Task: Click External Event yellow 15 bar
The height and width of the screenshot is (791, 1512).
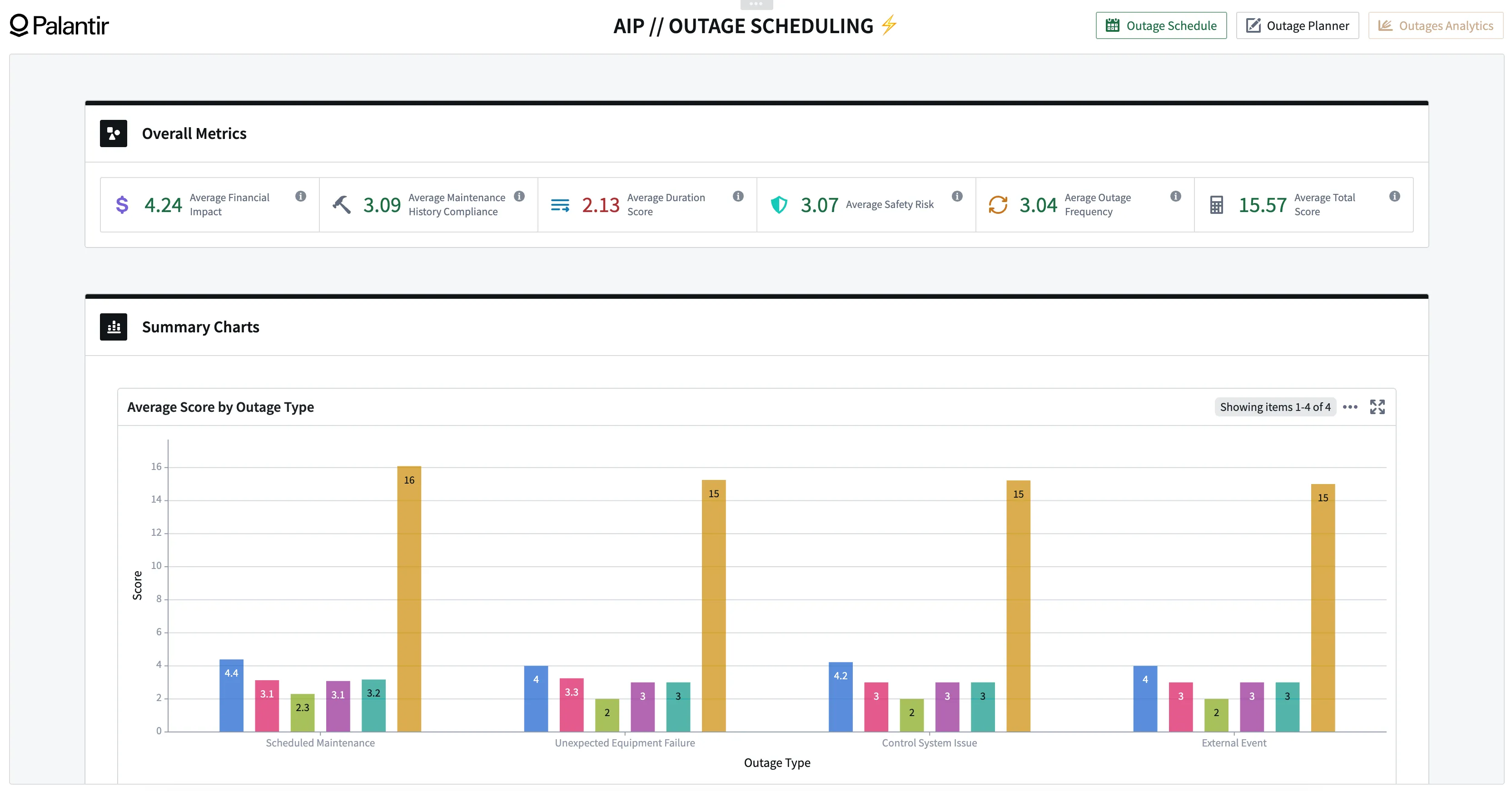Action: click(x=1323, y=608)
